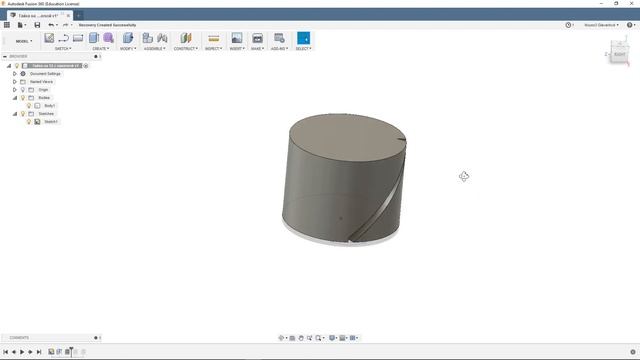Jump timeline to the beginning
The height and width of the screenshot is (360, 640).
pyautogui.click(x=5, y=352)
